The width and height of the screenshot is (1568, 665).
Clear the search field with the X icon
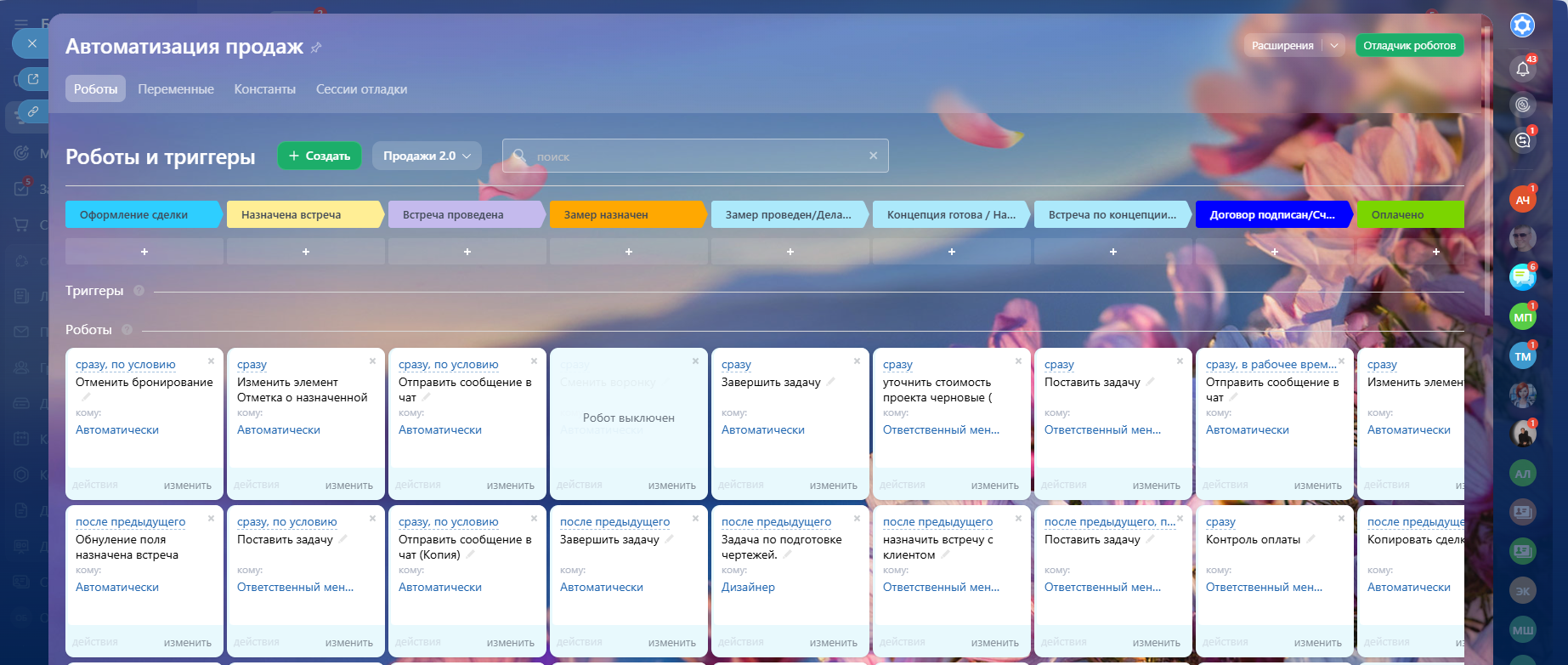873,156
